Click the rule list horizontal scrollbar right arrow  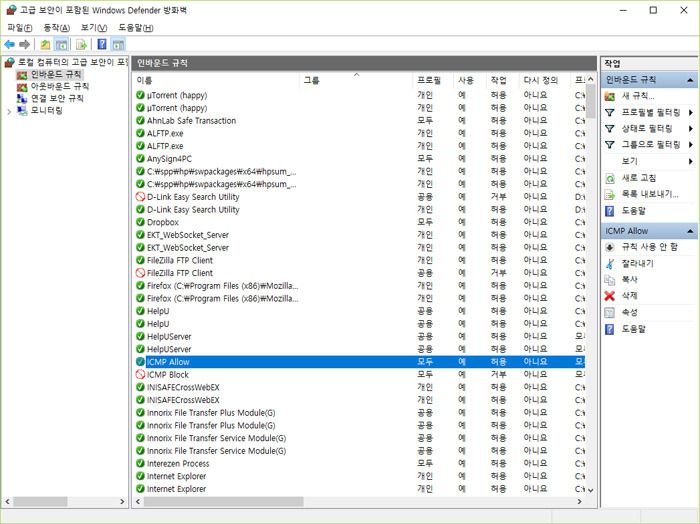tap(579, 502)
